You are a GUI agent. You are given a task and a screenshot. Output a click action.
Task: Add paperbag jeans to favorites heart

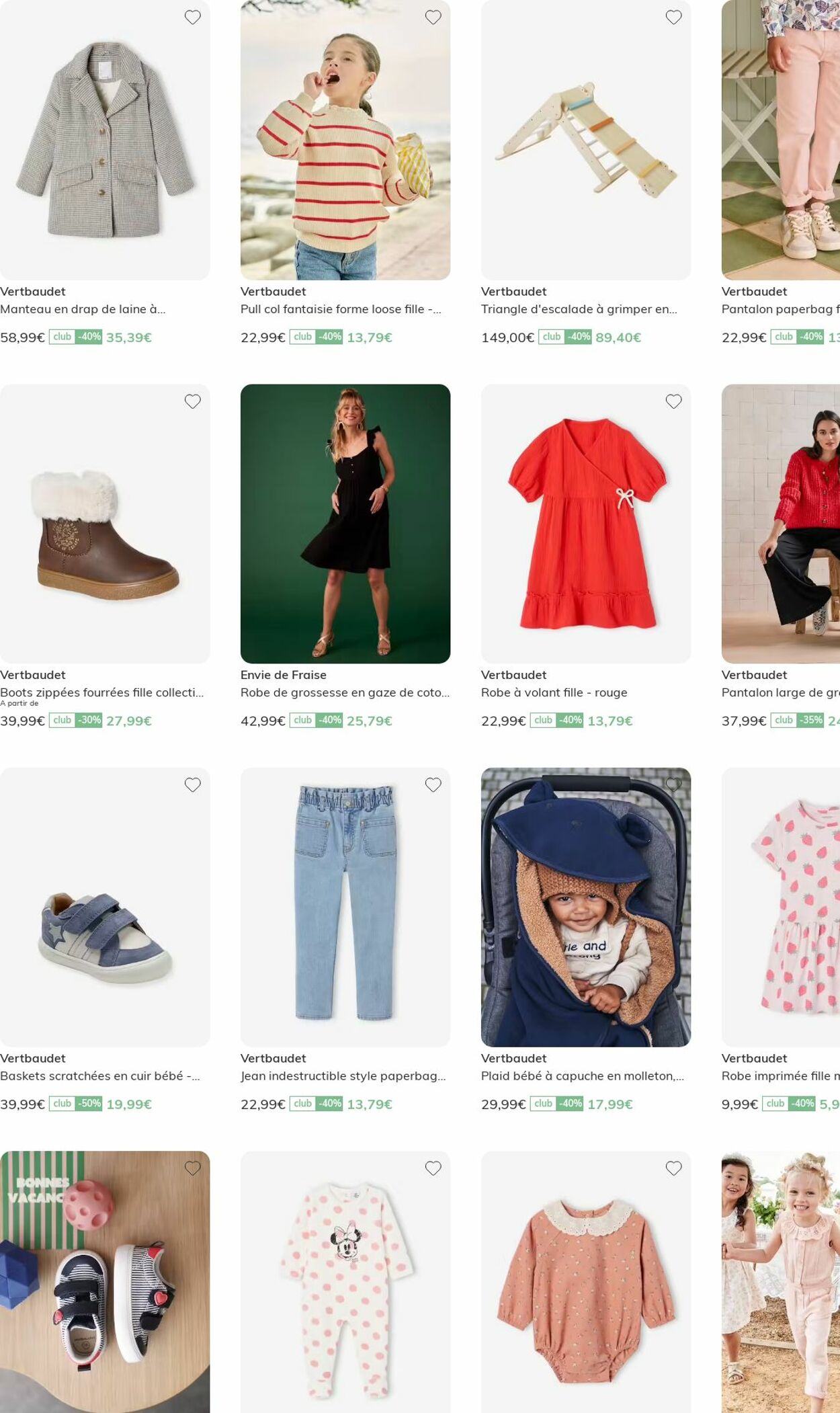click(x=433, y=784)
